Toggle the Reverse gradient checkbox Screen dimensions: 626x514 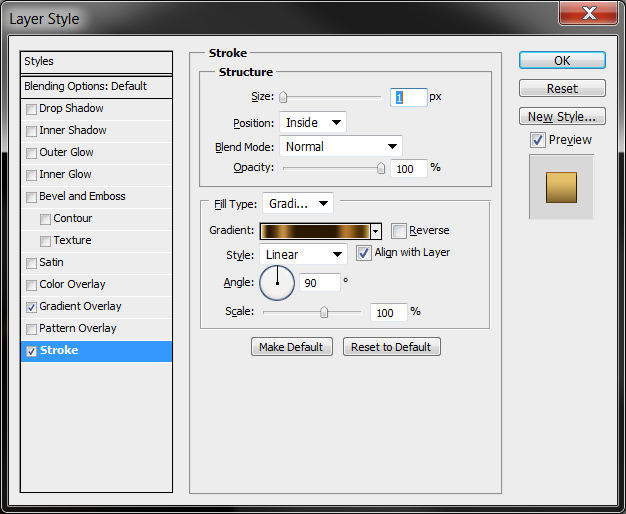pyautogui.click(x=399, y=231)
